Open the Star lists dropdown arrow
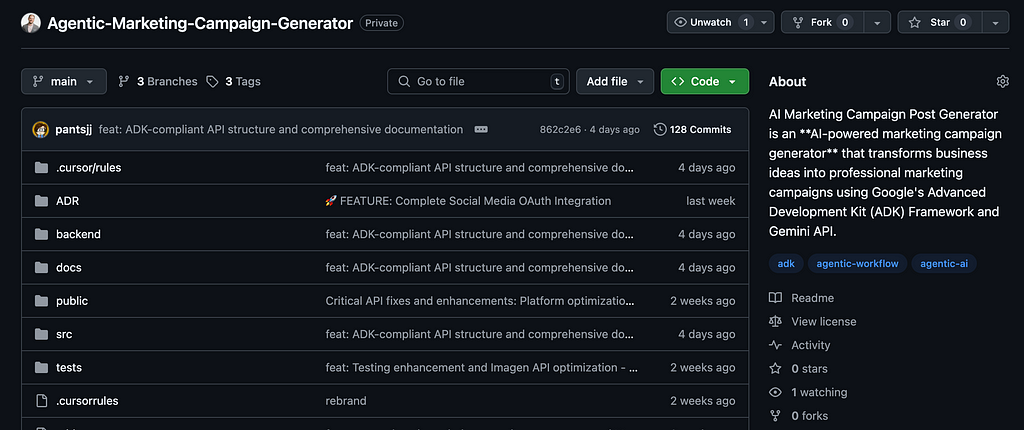This screenshot has height=430, width=1024. tap(995, 22)
